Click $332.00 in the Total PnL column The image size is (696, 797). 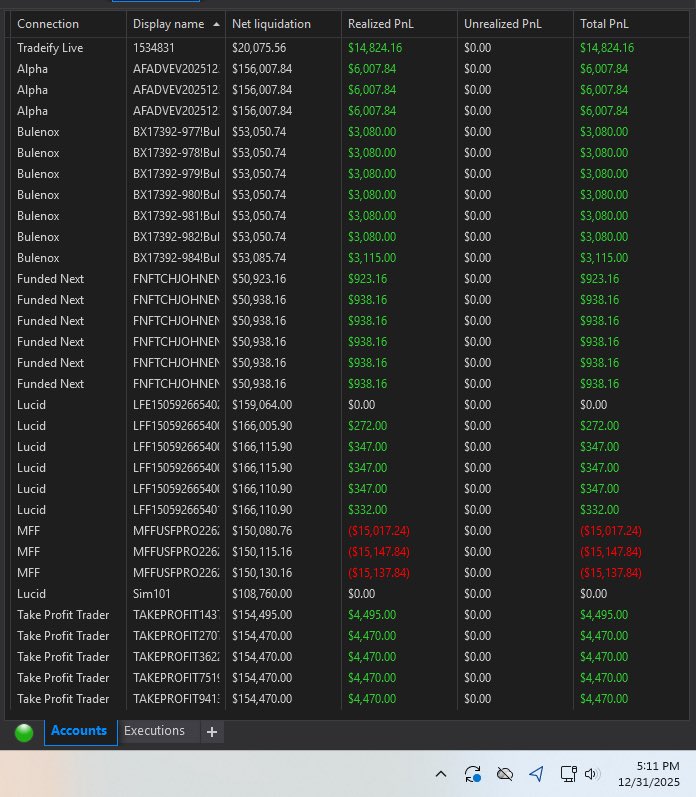click(x=599, y=510)
